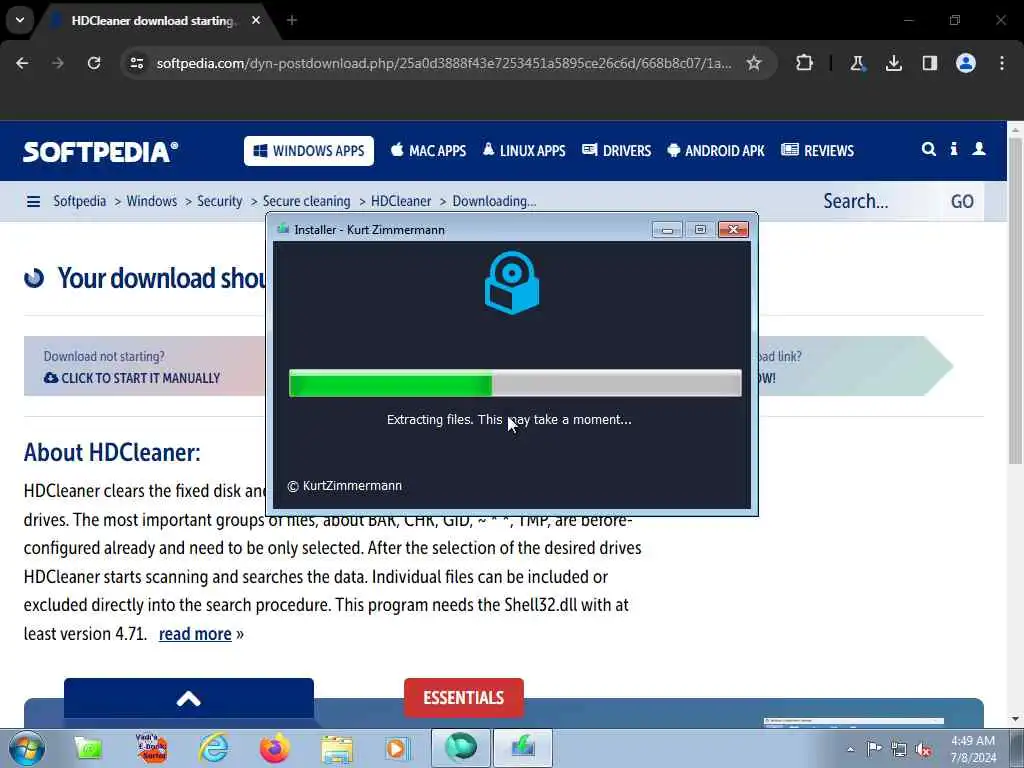Bookmark this page with the star icon

(754, 63)
